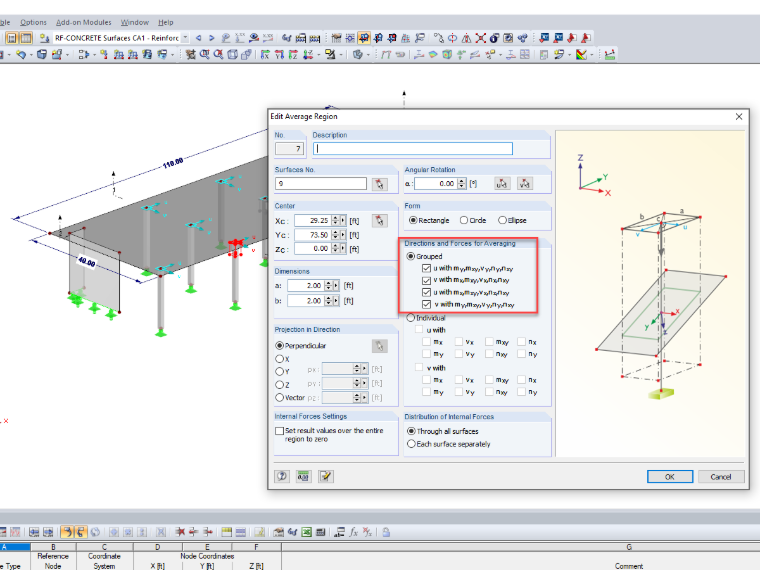Open the Help menu
The width and height of the screenshot is (760, 570).
[165, 22]
